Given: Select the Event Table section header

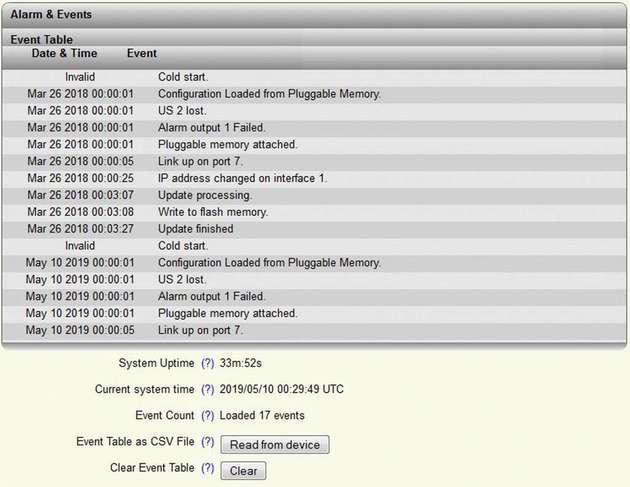Looking at the screenshot, I should click(42, 39).
